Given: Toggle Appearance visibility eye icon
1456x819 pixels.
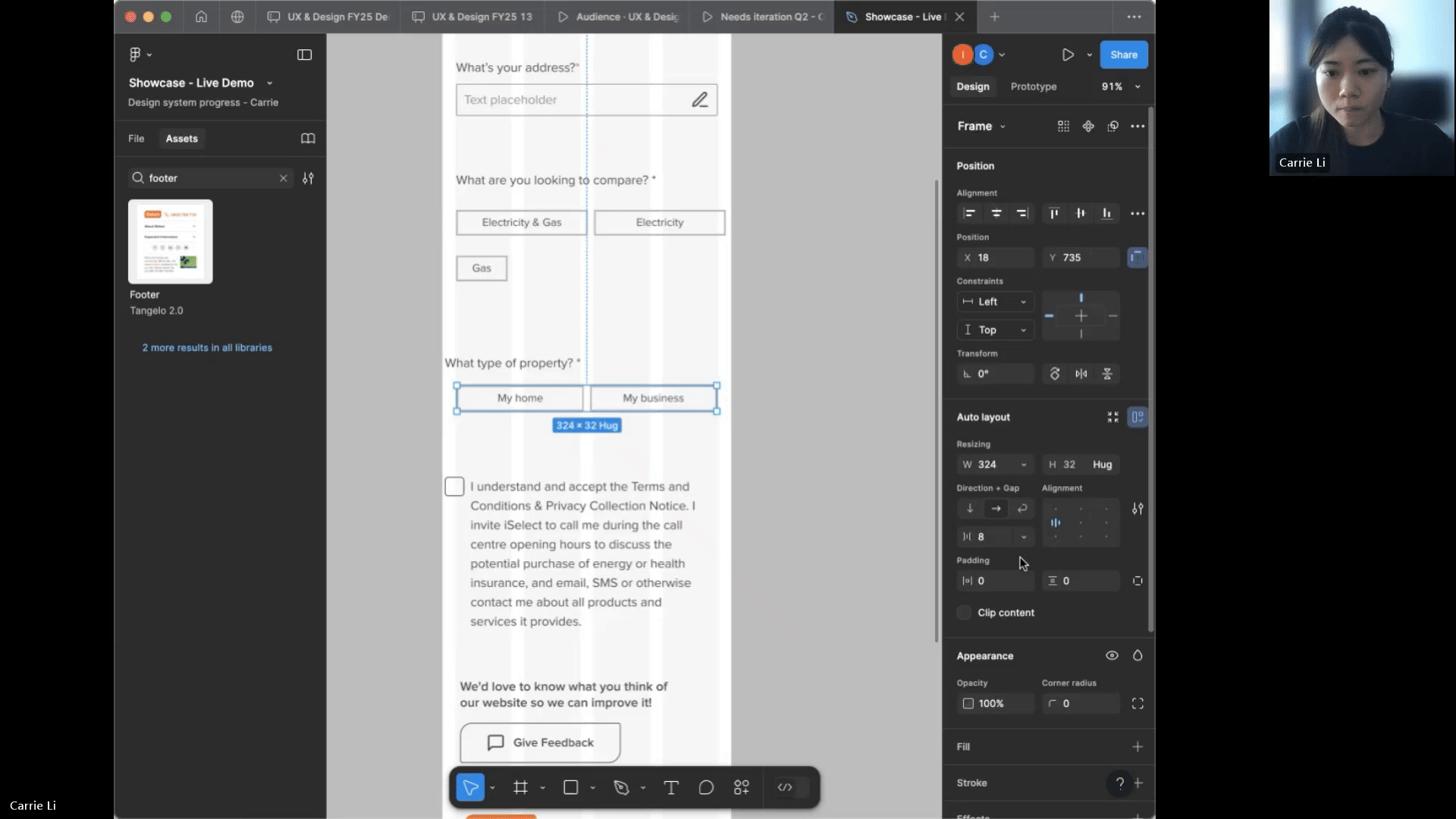Looking at the screenshot, I should click(x=1112, y=656).
